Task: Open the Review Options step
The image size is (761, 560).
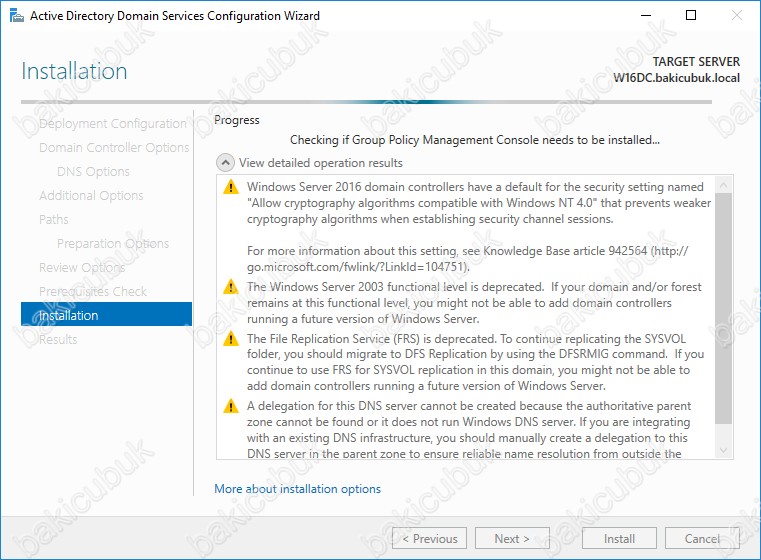Action: (x=82, y=268)
